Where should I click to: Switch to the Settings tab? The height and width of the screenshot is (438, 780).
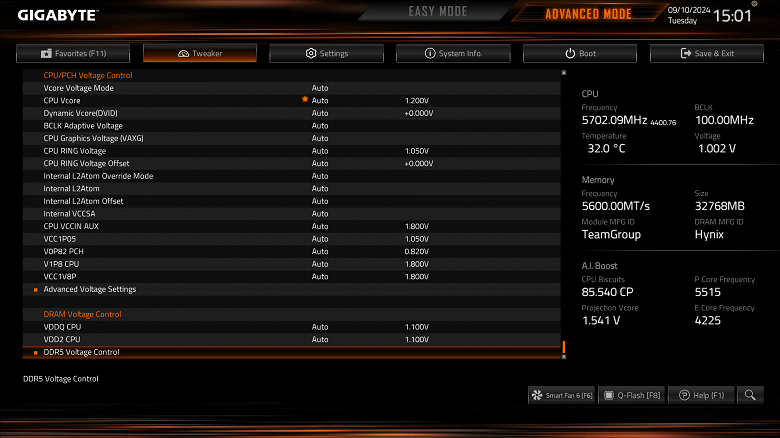click(x=326, y=53)
